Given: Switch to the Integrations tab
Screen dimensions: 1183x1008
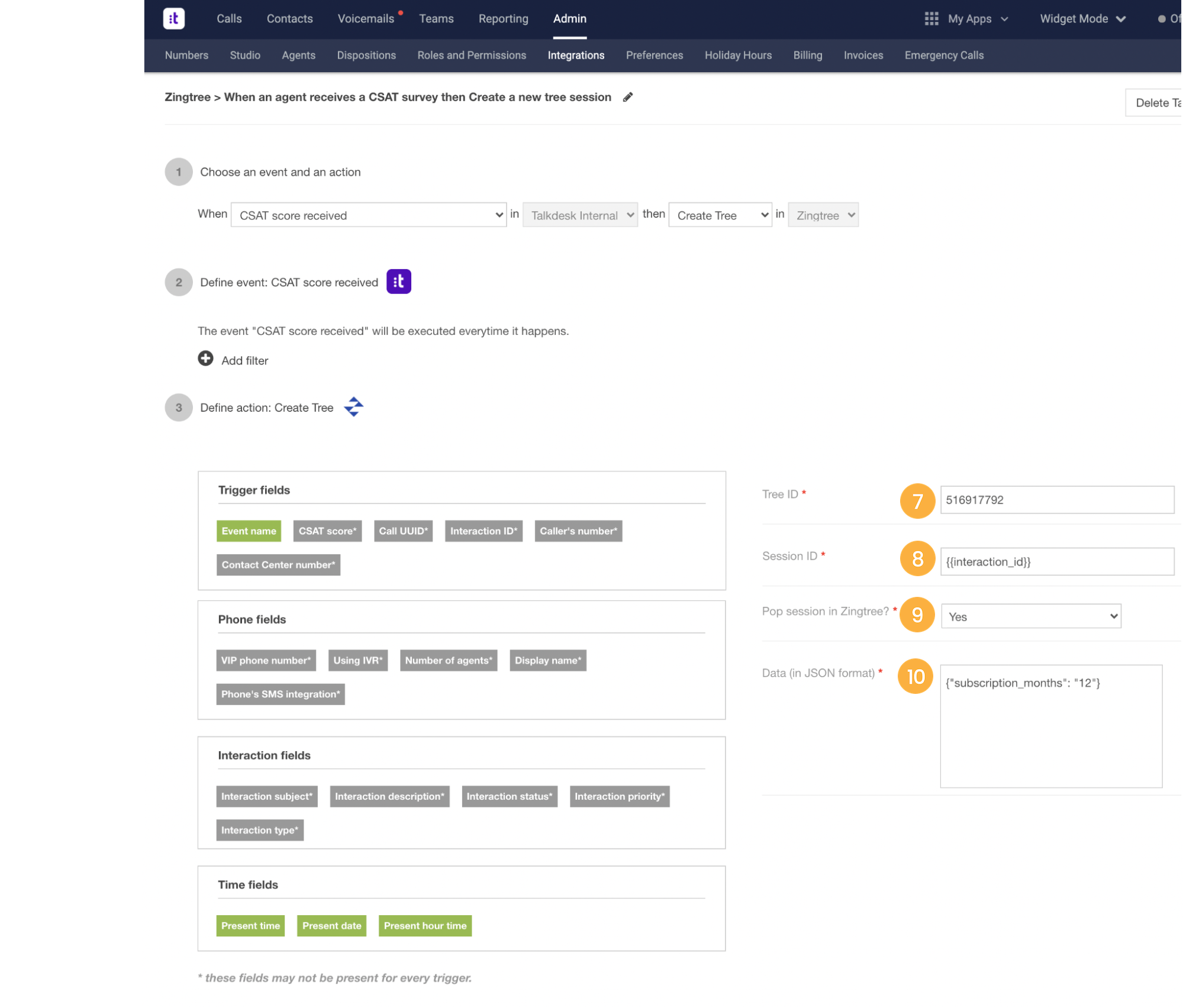Looking at the screenshot, I should [x=576, y=55].
